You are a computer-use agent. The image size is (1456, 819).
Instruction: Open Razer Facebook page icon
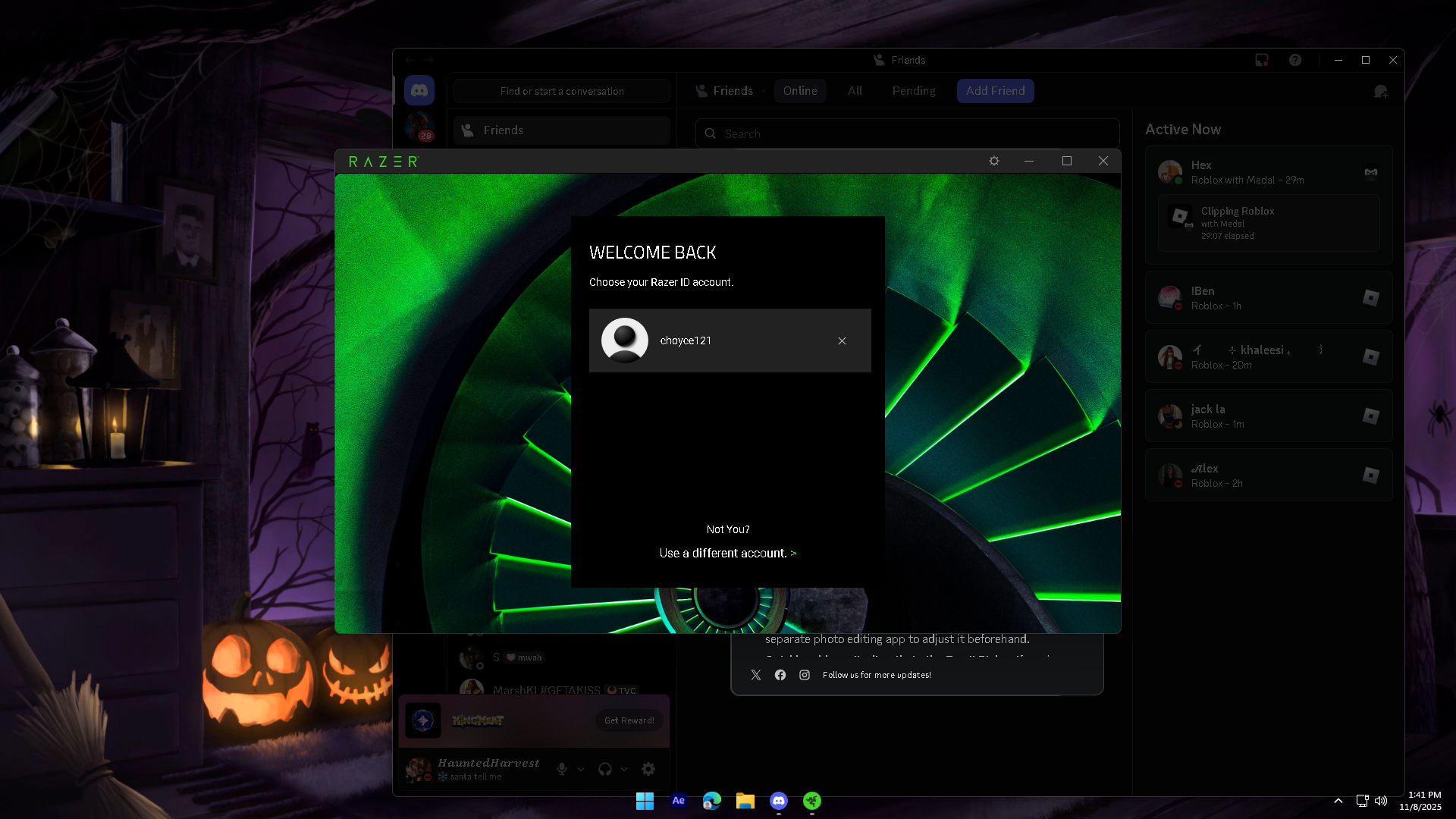tap(780, 675)
